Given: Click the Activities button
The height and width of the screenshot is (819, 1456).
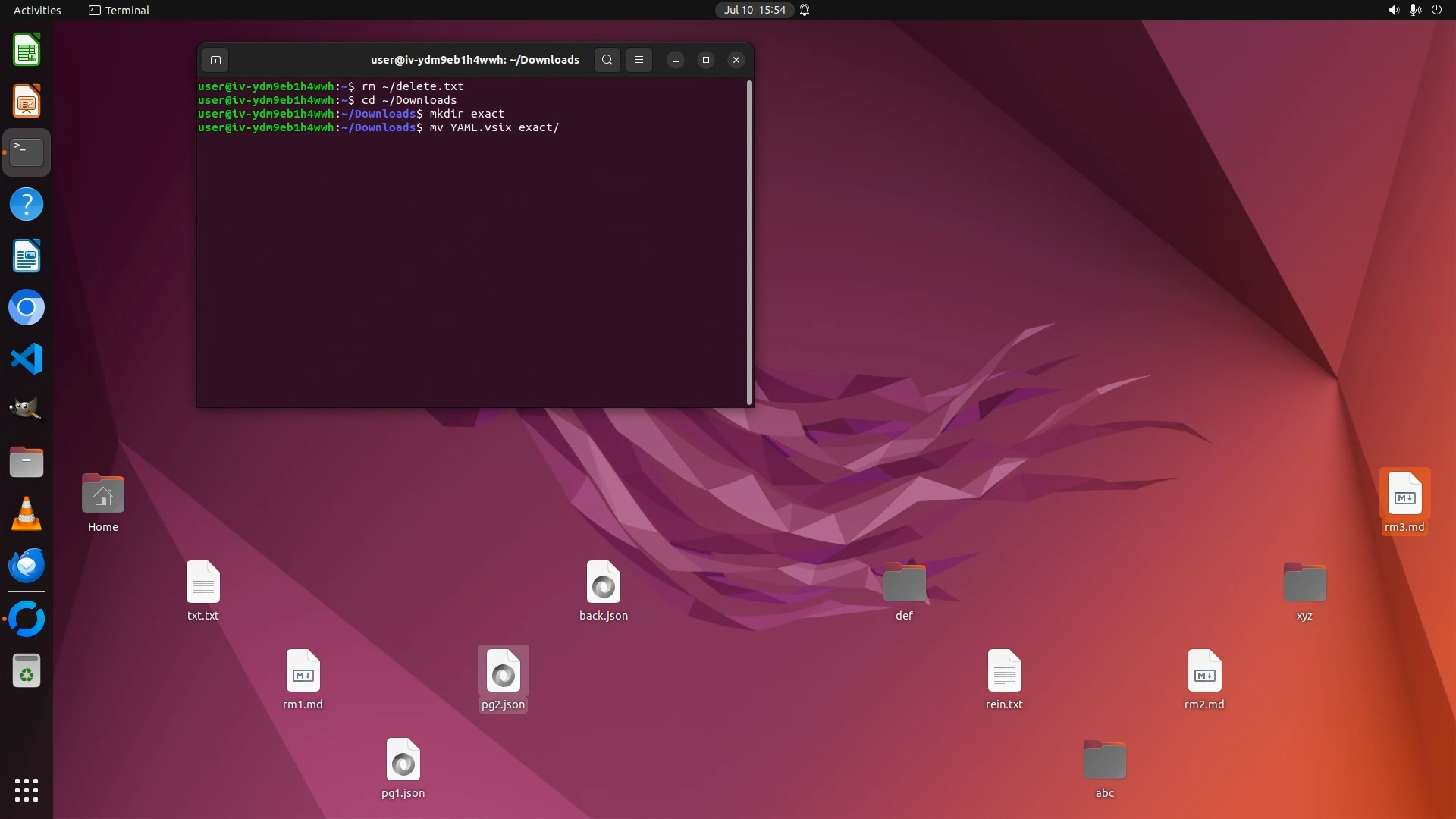Looking at the screenshot, I should tap(37, 10).
